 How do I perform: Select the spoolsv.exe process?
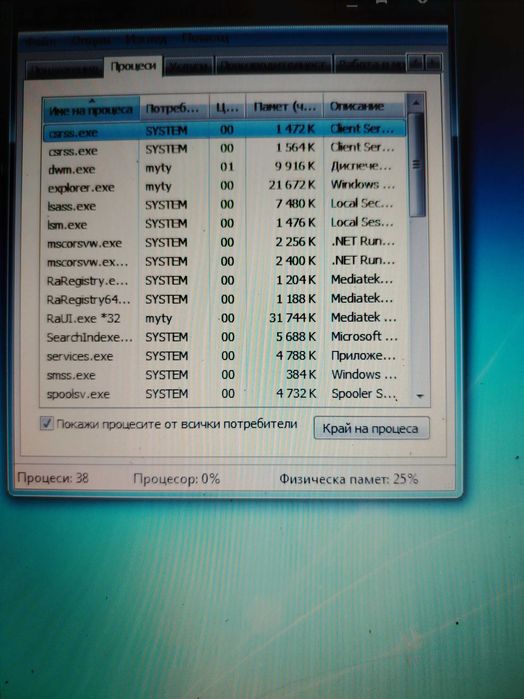pyautogui.click(x=224, y=394)
